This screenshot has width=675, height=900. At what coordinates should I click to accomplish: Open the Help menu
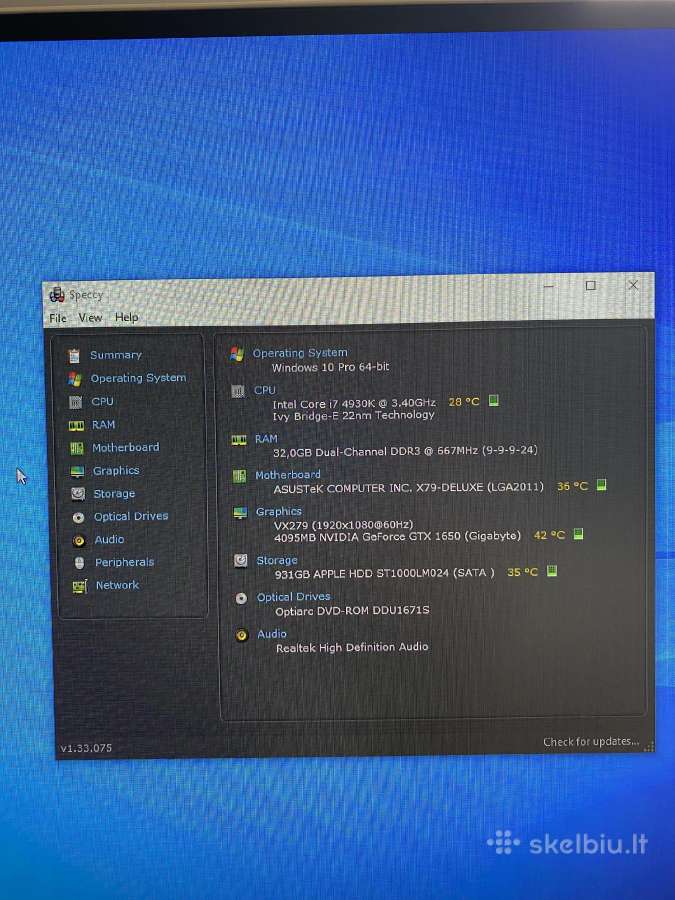click(126, 317)
